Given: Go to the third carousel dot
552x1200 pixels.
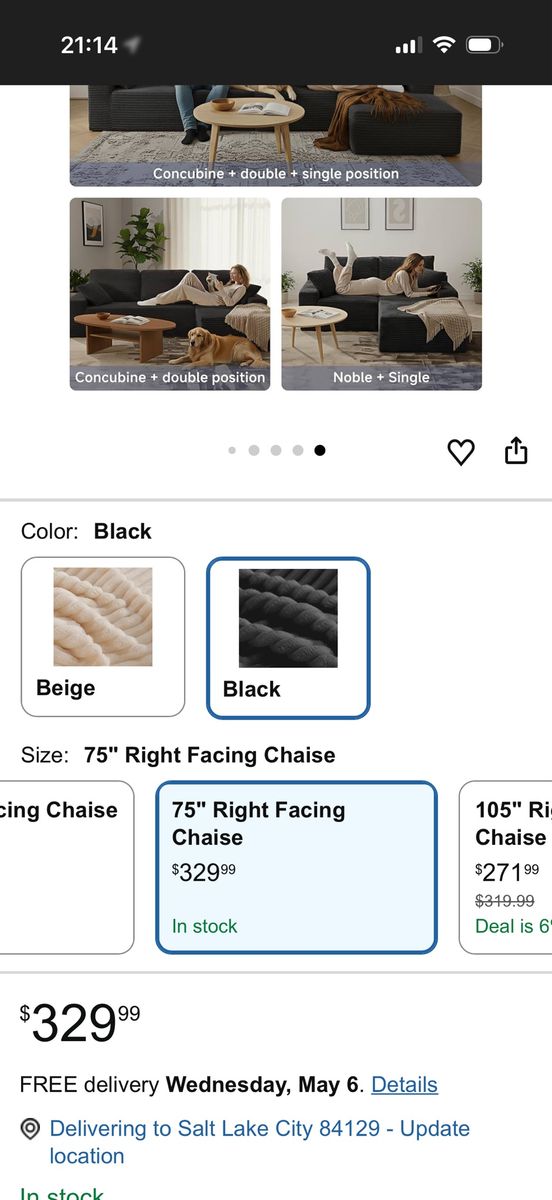Looking at the screenshot, I should tap(276, 450).
